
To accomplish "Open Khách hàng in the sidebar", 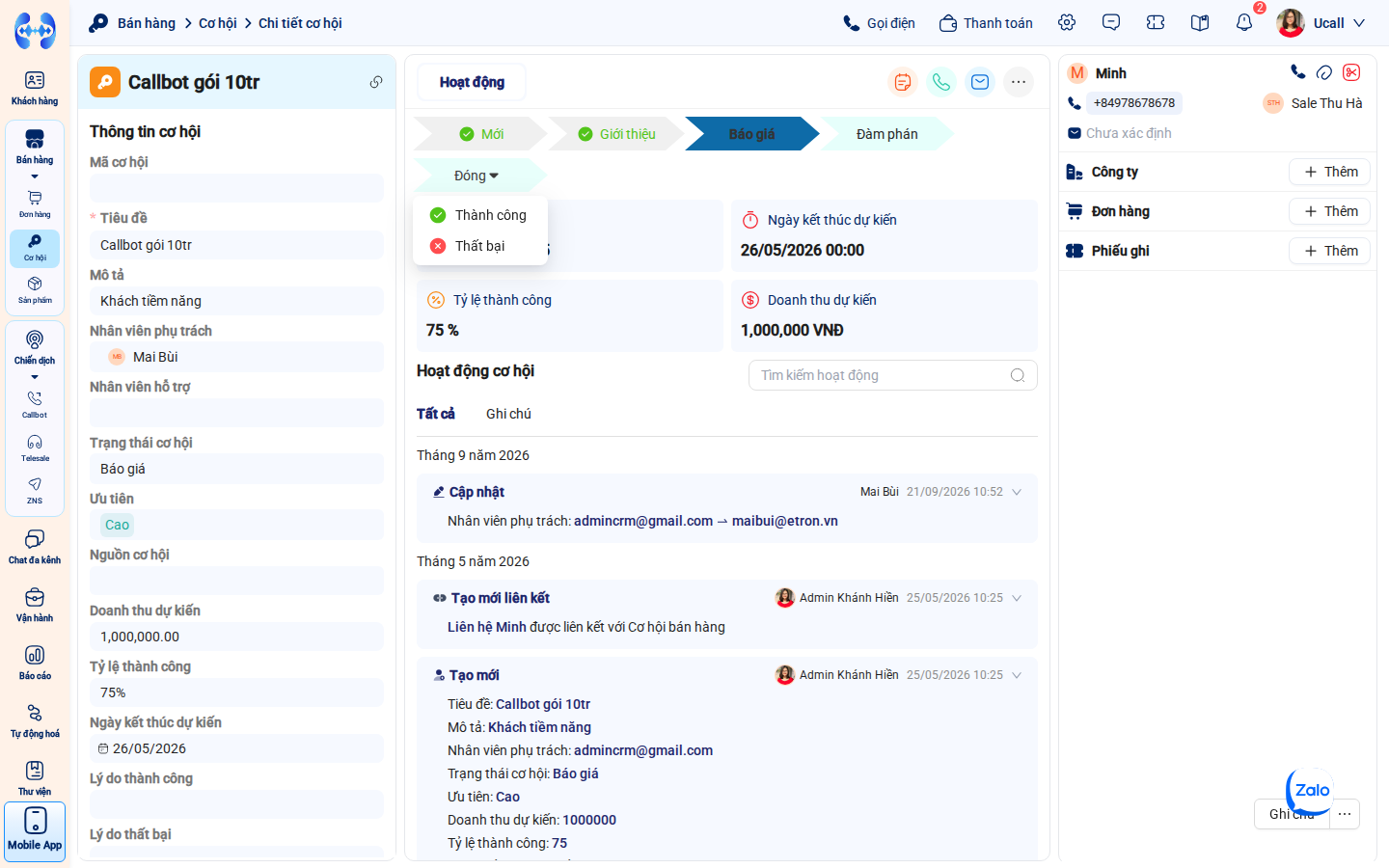I will pos(35,88).
